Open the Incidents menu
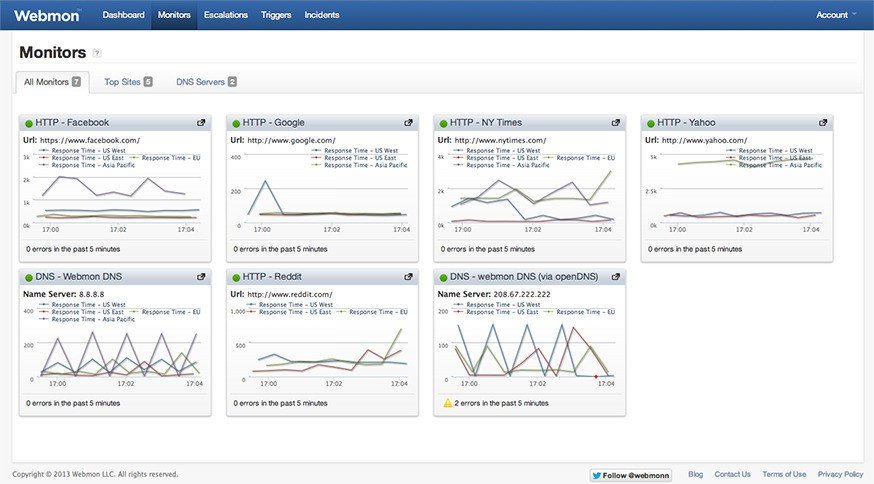This screenshot has height=484, width=874. (322, 15)
